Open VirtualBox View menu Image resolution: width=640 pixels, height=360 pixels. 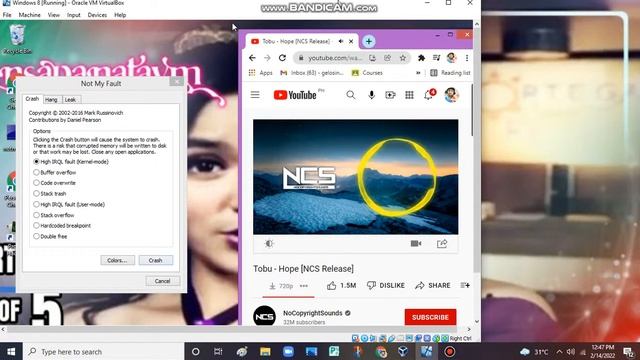click(53, 15)
